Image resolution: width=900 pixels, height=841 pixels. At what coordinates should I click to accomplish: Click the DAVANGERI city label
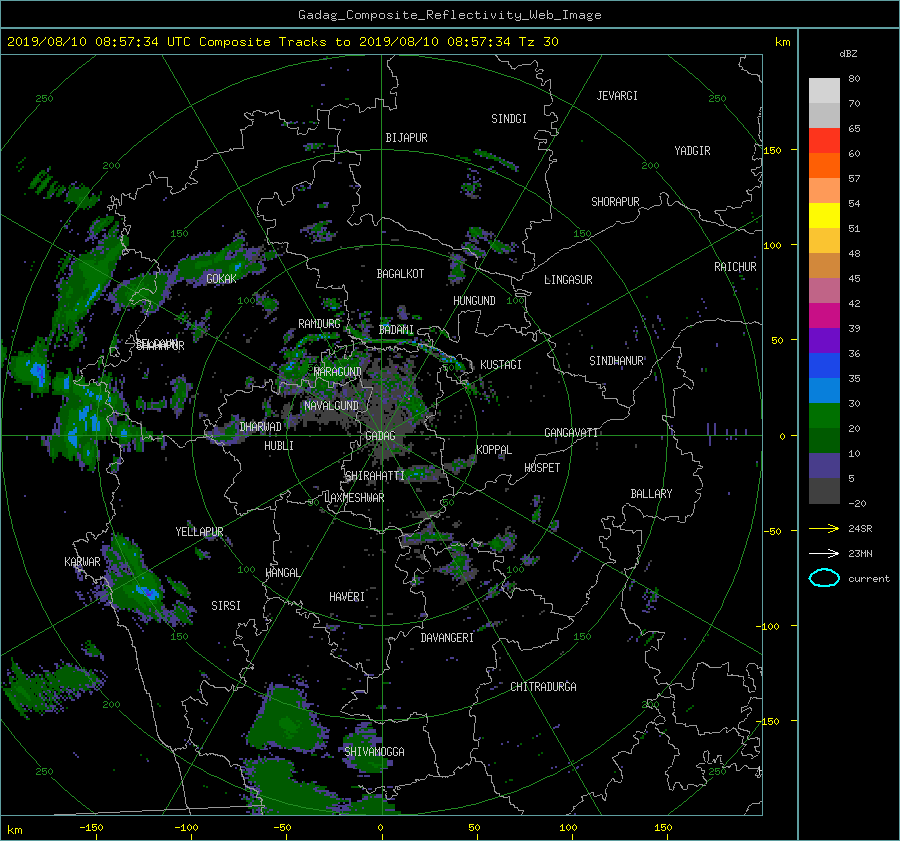447,638
